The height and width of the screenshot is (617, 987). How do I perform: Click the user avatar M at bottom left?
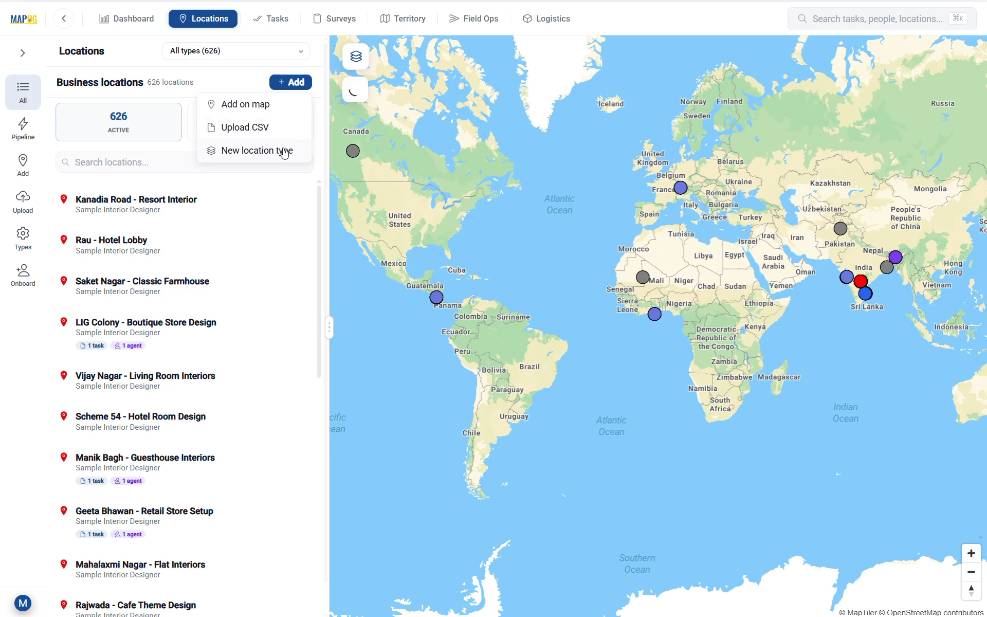click(23, 603)
